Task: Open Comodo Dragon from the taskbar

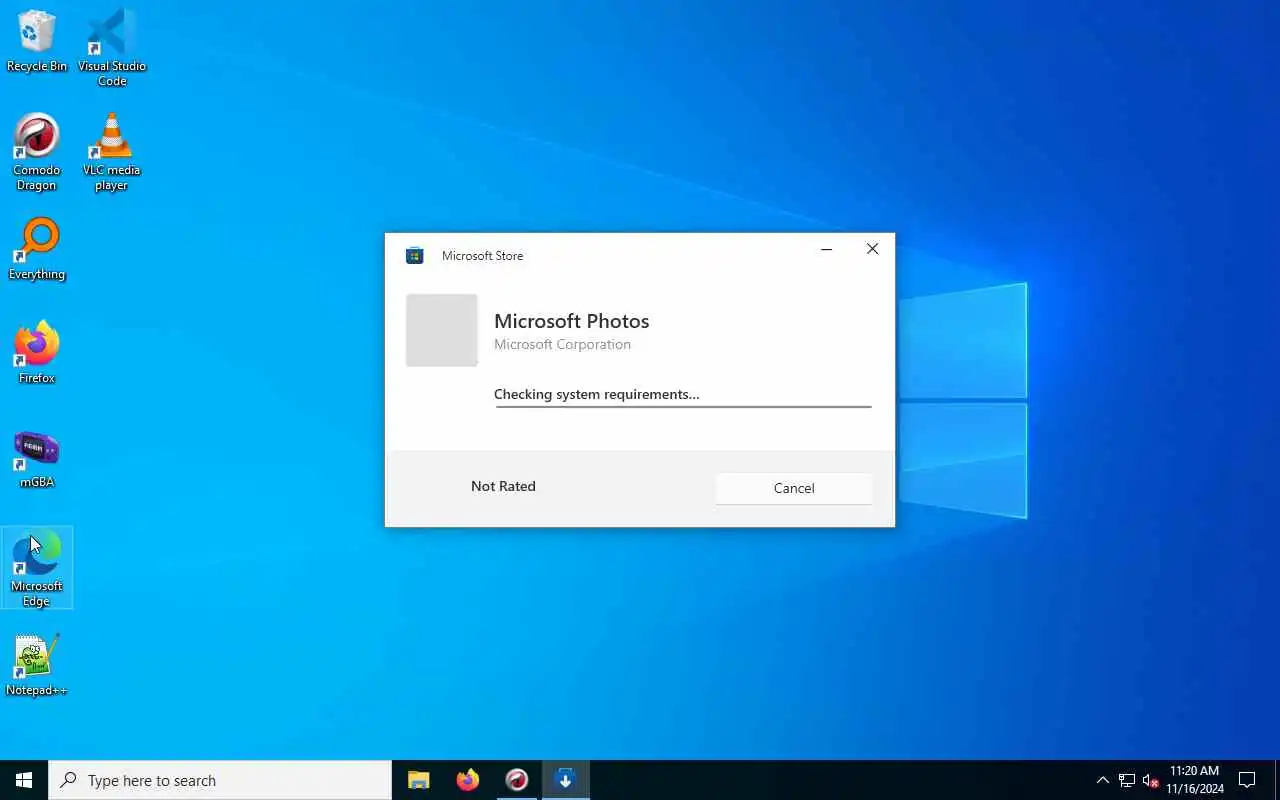Action: coord(516,780)
